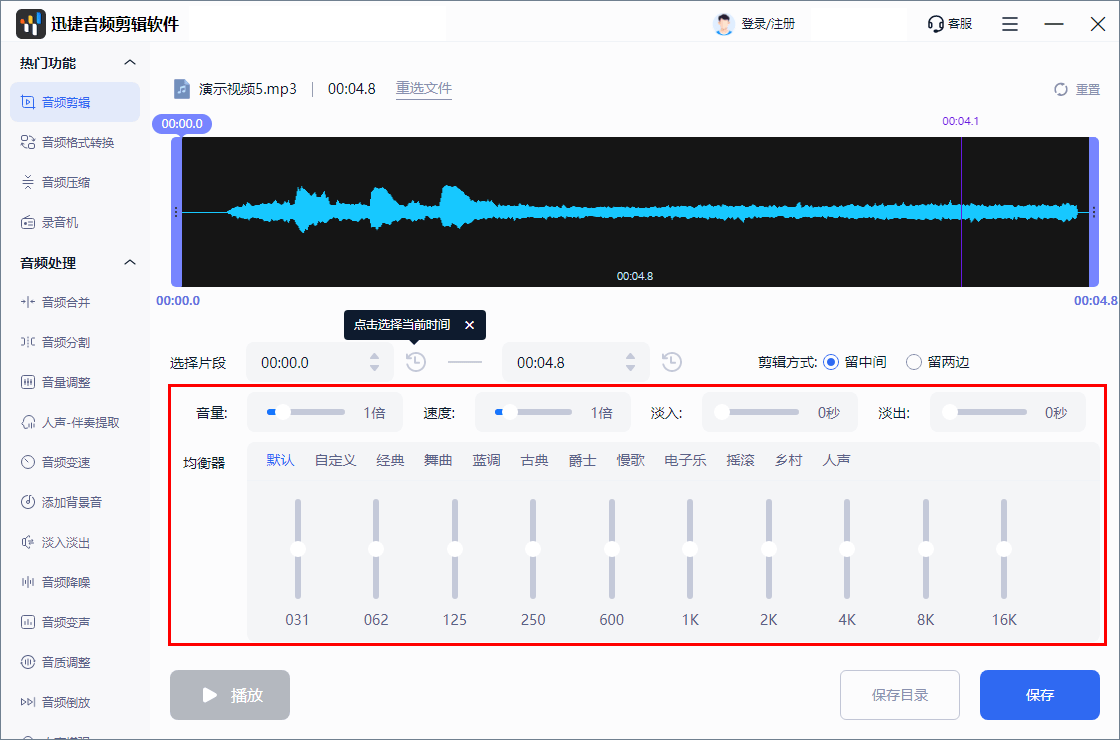Select the 慢歌 equalizer preset
Image resolution: width=1120 pixels, height=740 pixels.
point(631,460)
